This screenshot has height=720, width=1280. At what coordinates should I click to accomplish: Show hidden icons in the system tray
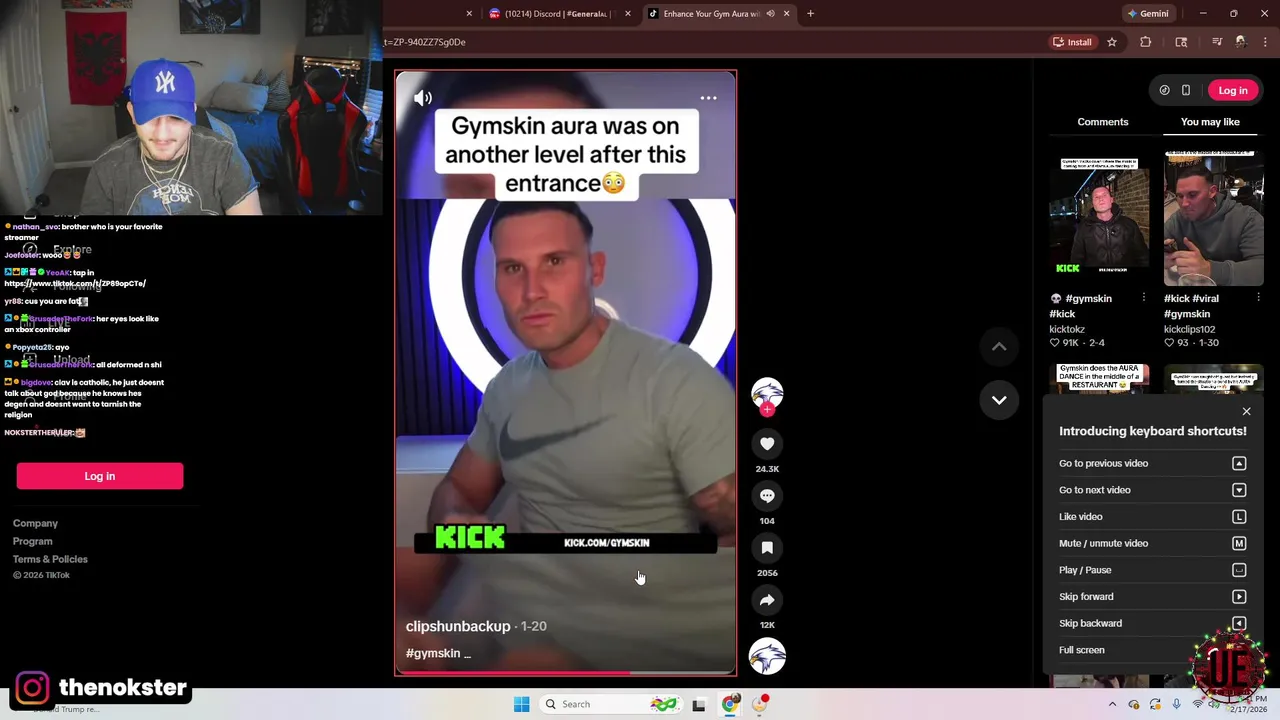[1112, 704]
